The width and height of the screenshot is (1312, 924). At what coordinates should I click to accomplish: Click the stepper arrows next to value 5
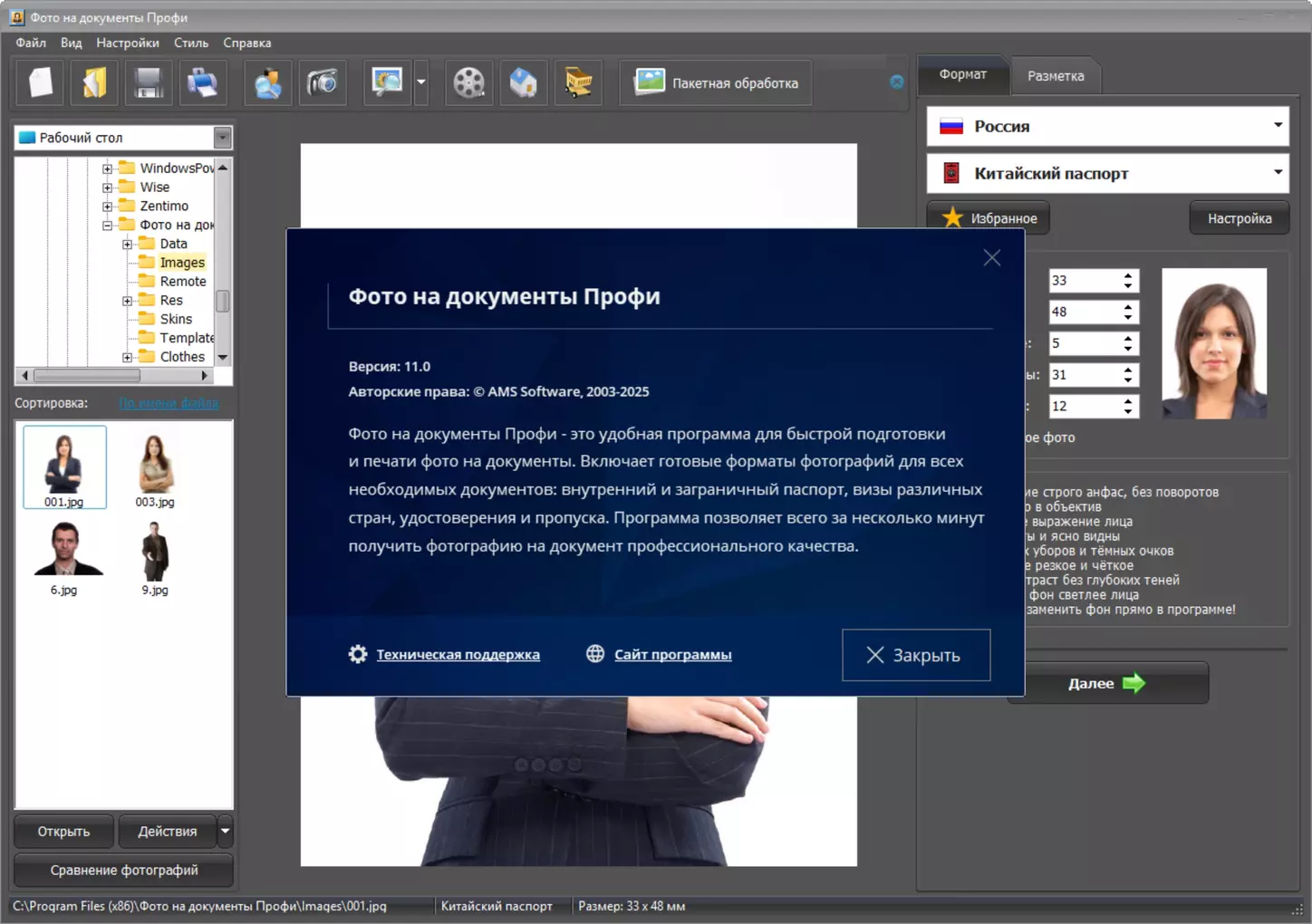[x=1128, y=344]
